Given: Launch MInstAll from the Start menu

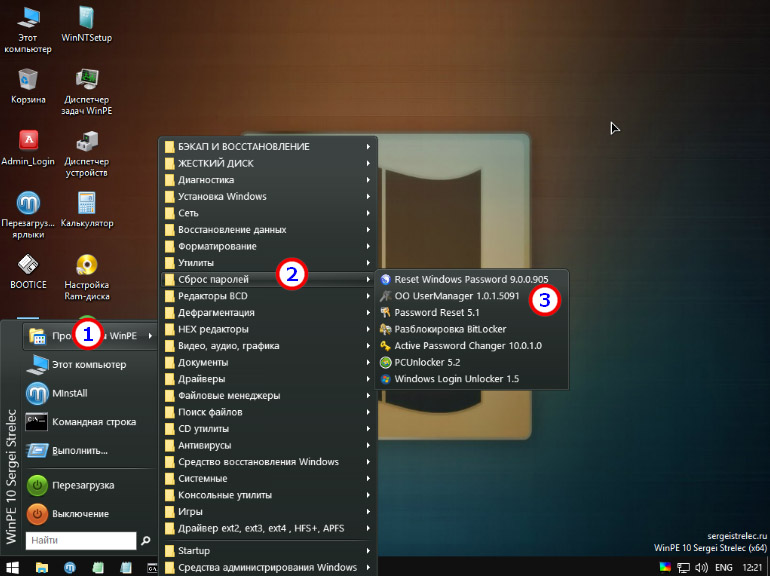Looking at the screenshot, I should [90, 393].
